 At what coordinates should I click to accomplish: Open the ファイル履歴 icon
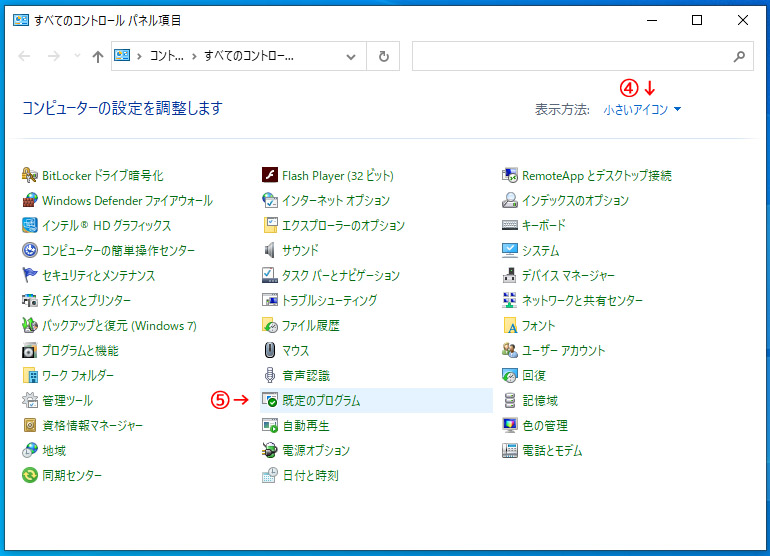[270, 325]
